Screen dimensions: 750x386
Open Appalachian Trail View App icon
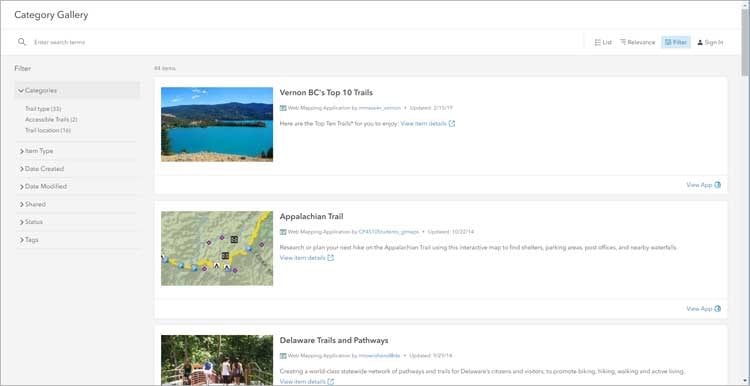(x=717, y=309)
